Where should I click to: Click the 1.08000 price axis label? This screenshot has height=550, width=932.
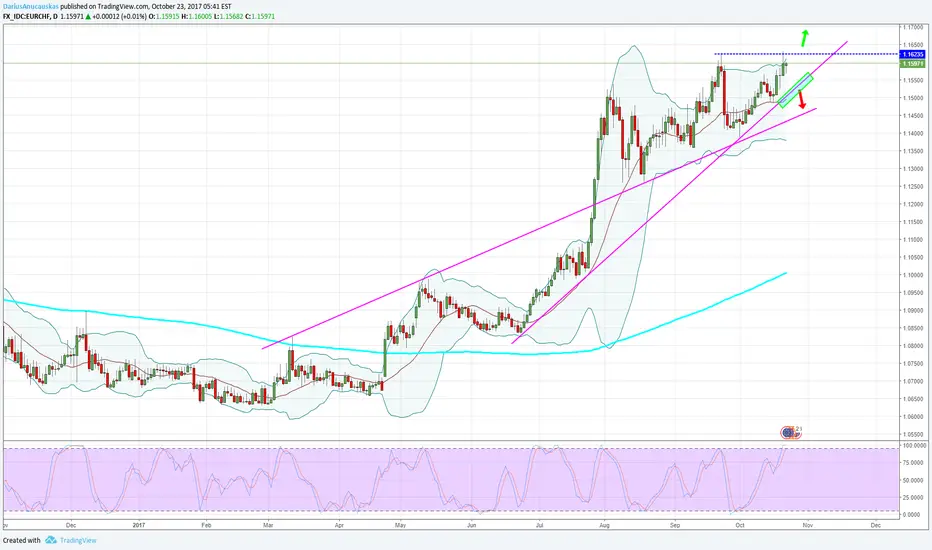click(x=913, y=346)
